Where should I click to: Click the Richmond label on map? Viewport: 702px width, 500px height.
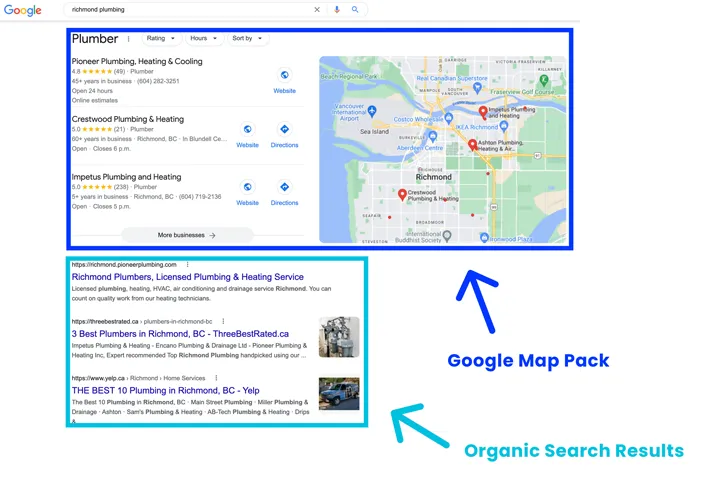(433, 177)
